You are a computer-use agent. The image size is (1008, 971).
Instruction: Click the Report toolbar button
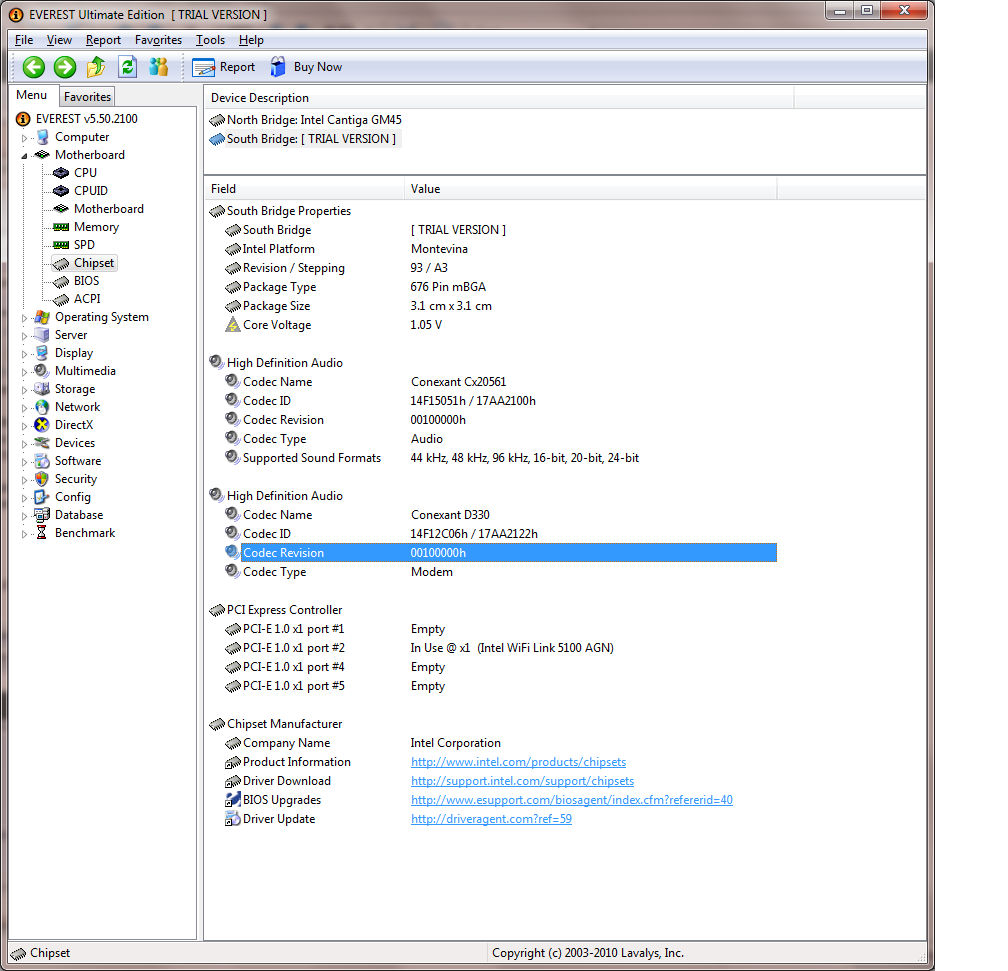coord(224,67)
